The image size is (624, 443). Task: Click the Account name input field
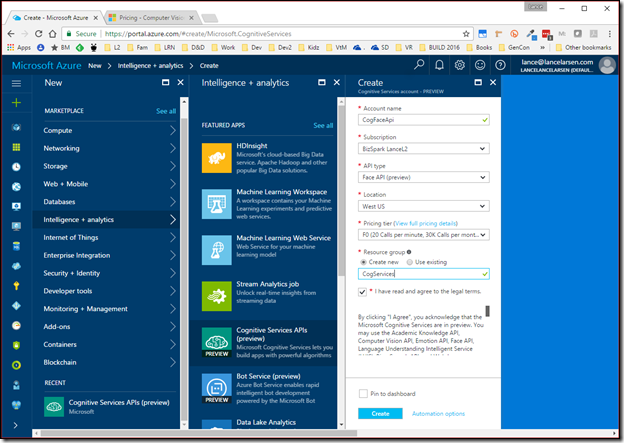(423, 120)
